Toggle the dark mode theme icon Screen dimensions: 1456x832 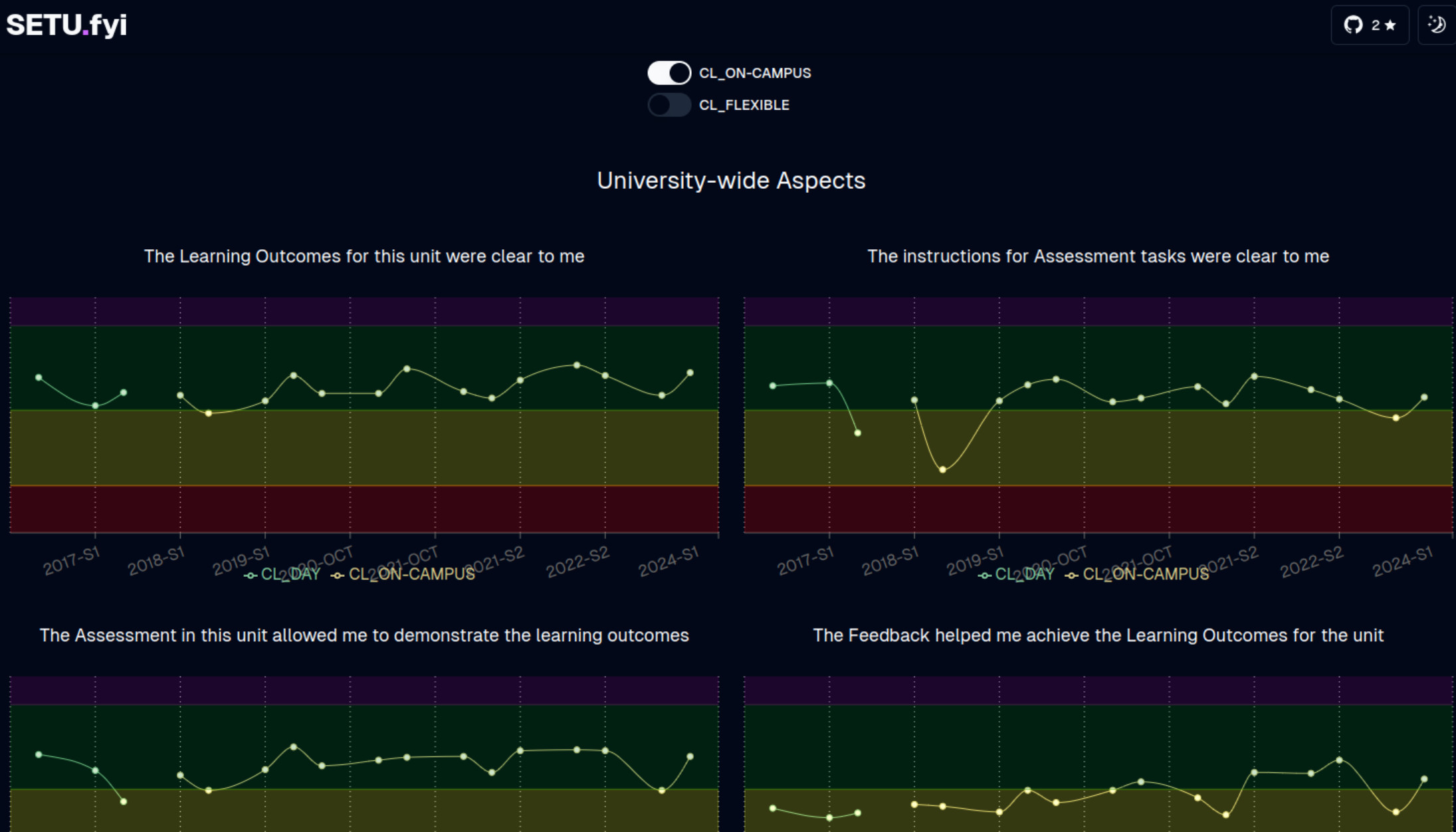point(1437,25)
